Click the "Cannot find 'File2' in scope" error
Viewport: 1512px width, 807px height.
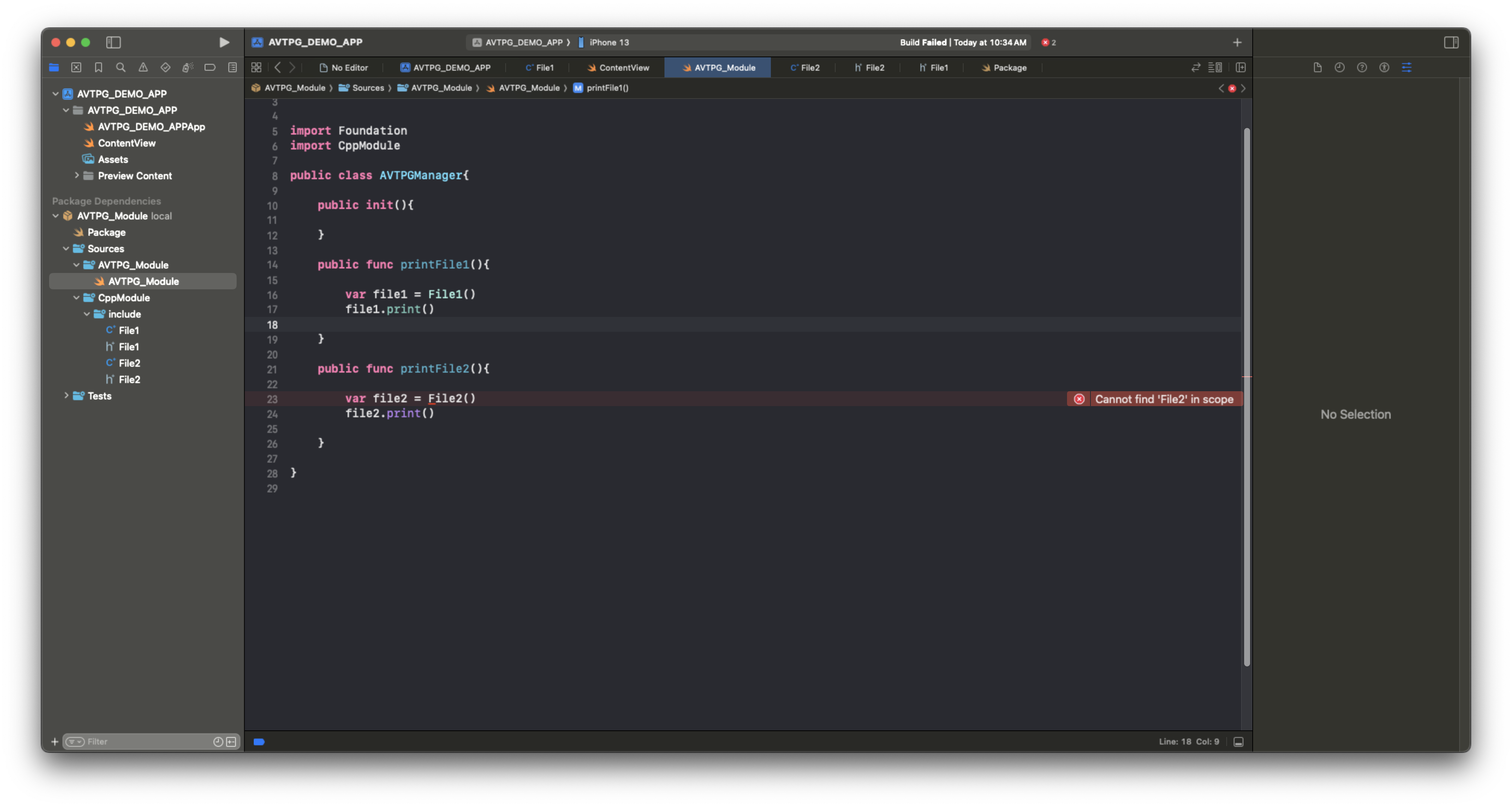[1154, 399]
